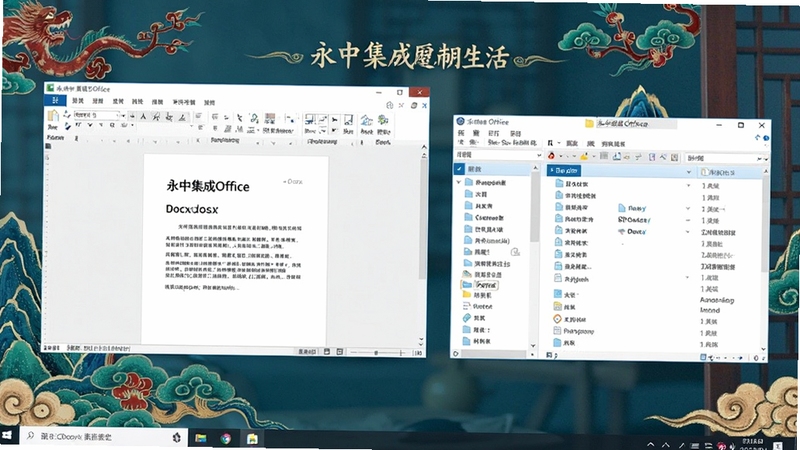Click the yellow highlighter icon in the file manager toolbar
The width and height of the screenshot is (800, 450).
[584, 157]
